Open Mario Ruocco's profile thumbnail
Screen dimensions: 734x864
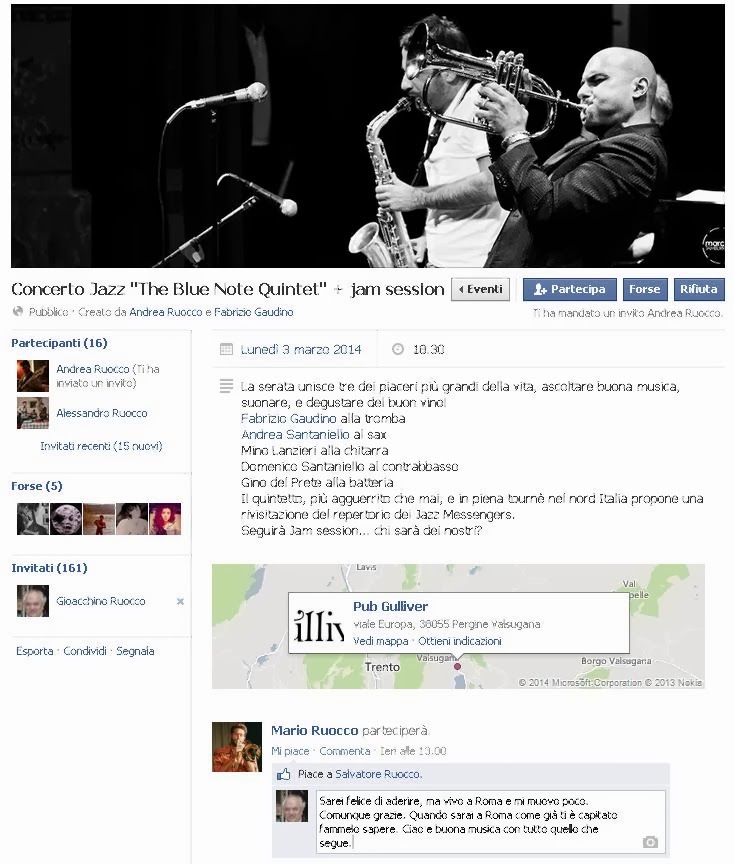[237, 747]
